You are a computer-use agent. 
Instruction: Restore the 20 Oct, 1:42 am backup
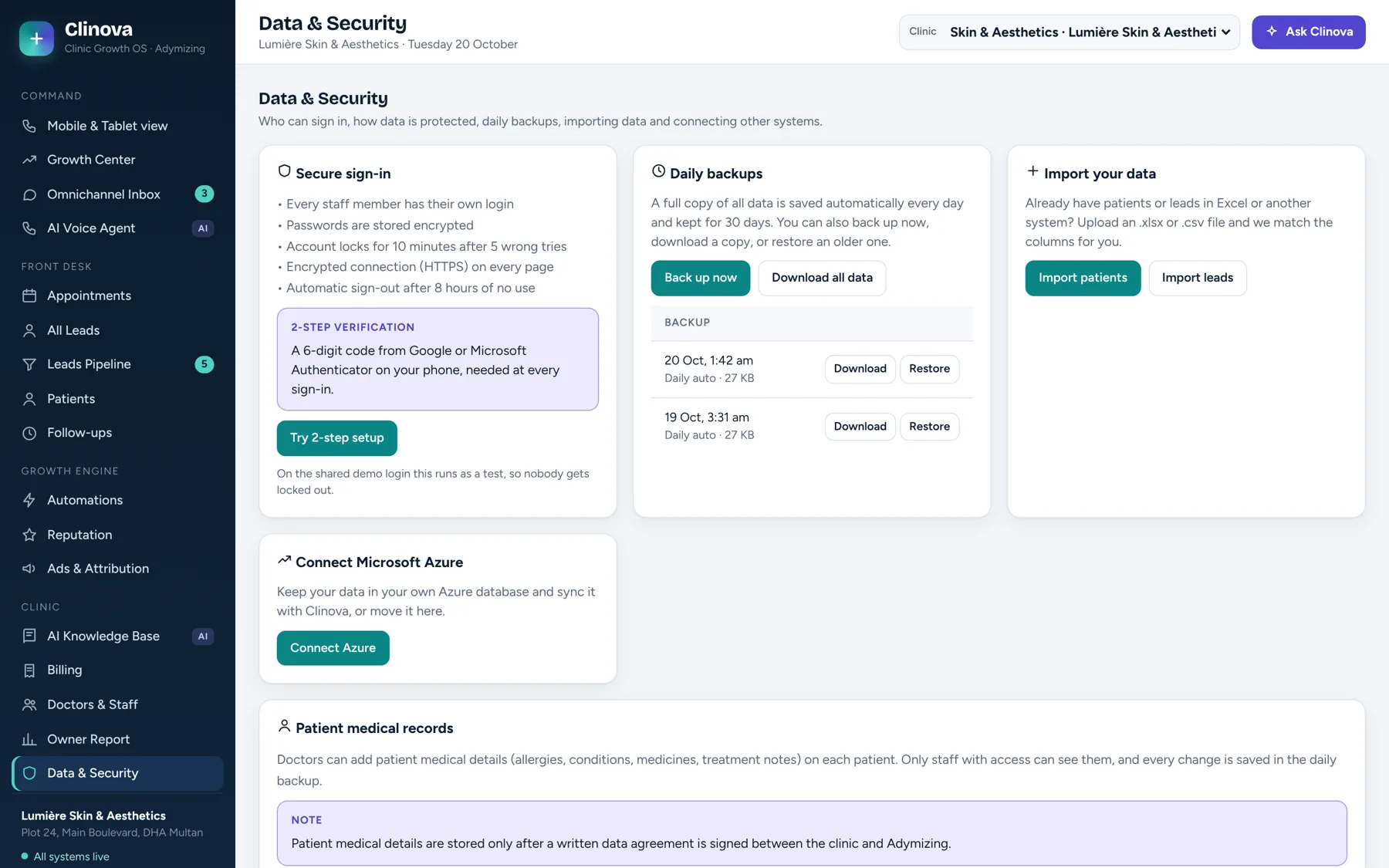[929, 369]
